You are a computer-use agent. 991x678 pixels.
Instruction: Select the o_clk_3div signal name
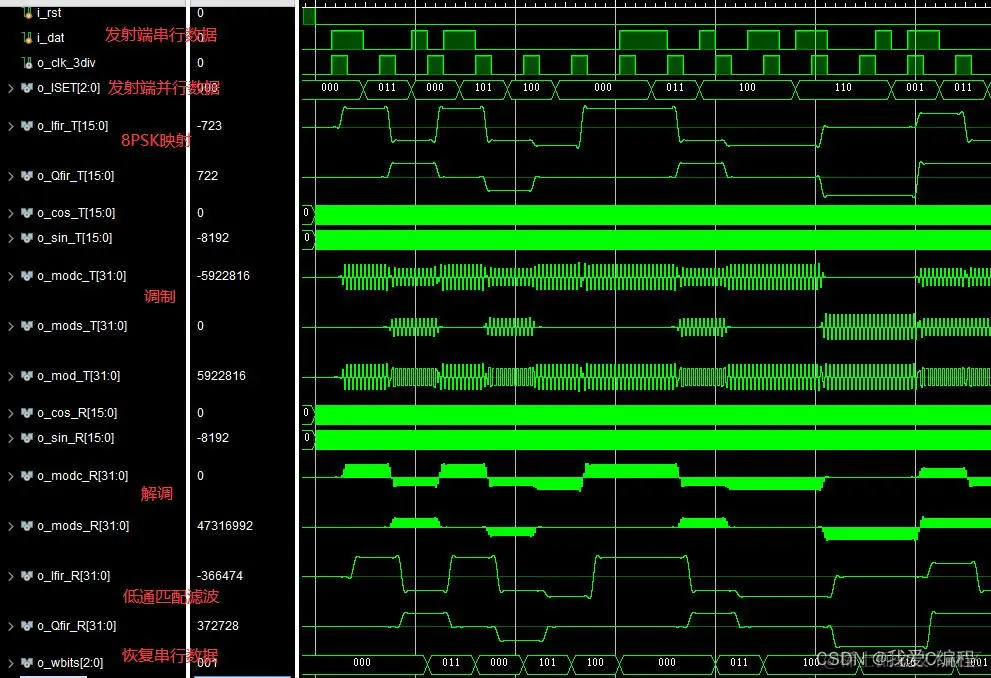coord(66,63)
